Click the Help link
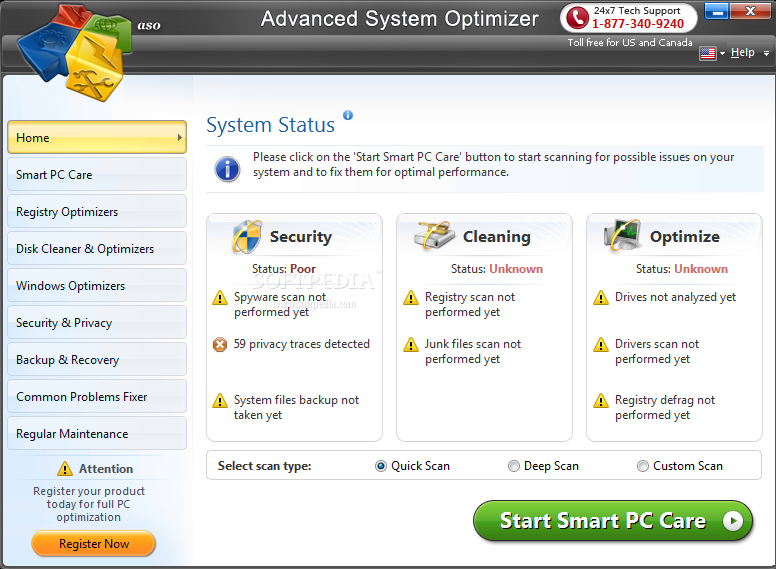The image size is (776, 569). coord(742,52)
